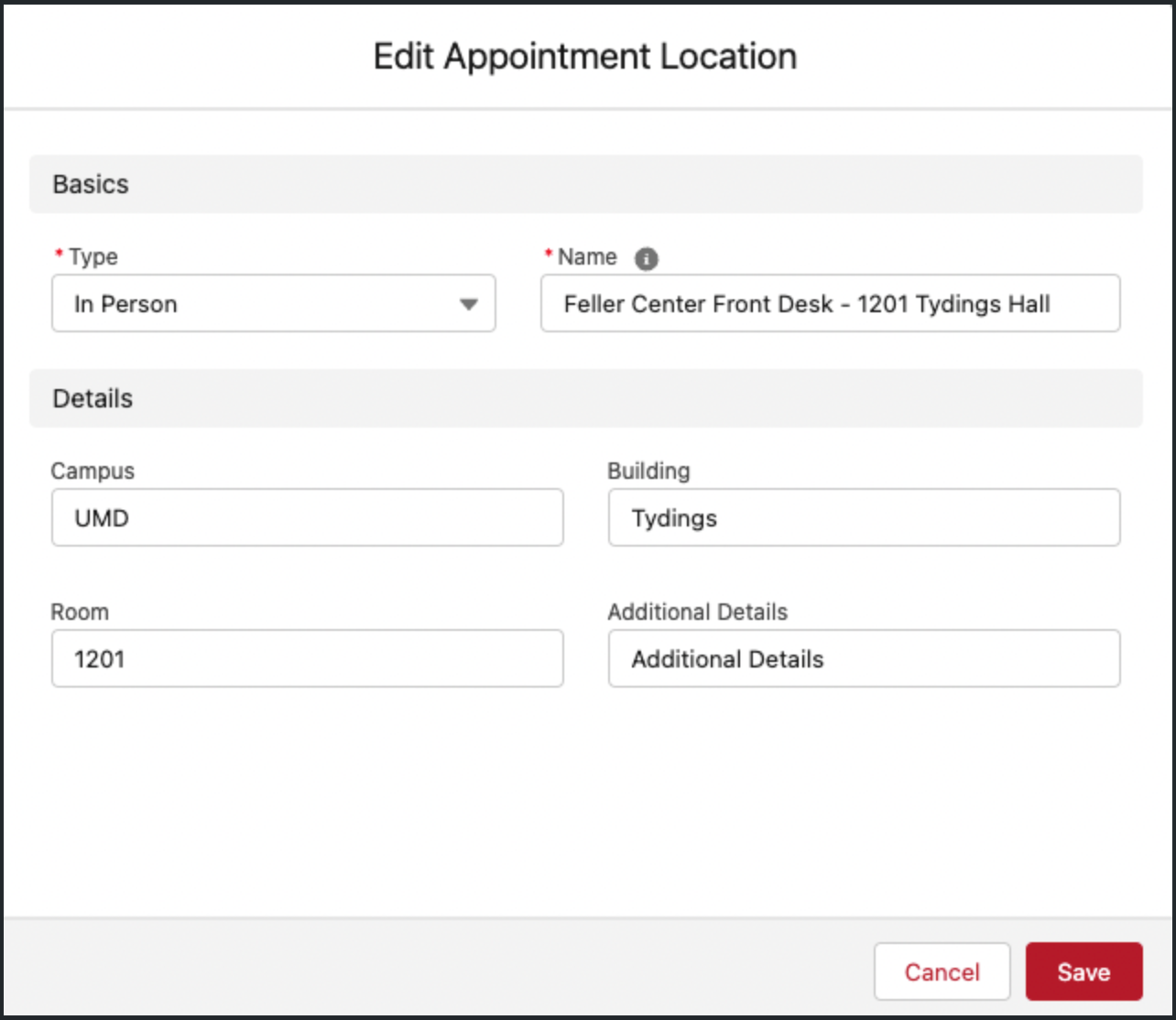The image size is (1176, 1020).
Task: Cancel editing the appointment location
Action: [x=942, y=971]
